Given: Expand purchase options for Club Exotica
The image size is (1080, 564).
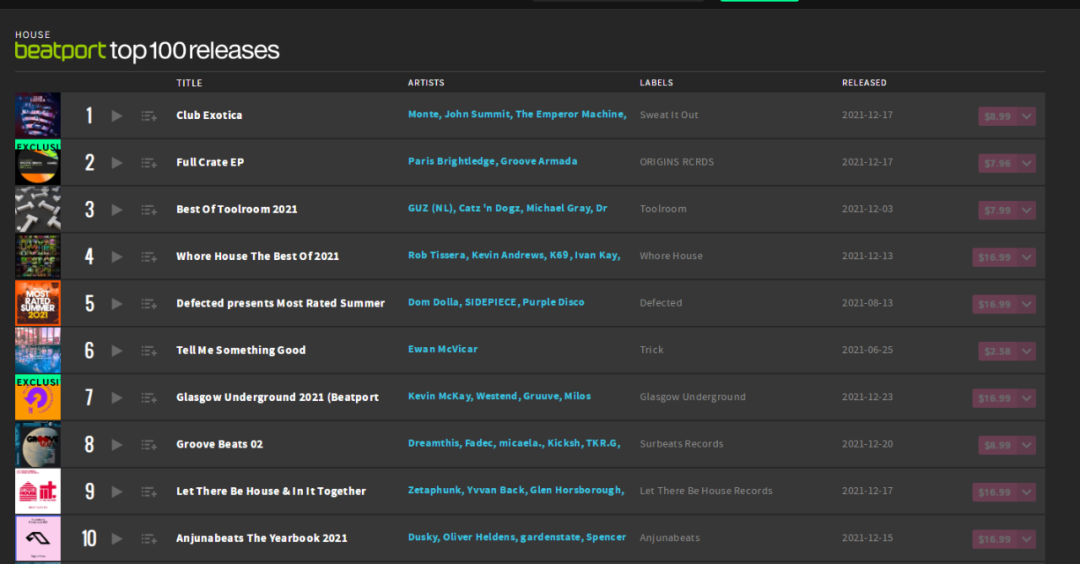Looking at the screenshot, I should coord(1027,116).
